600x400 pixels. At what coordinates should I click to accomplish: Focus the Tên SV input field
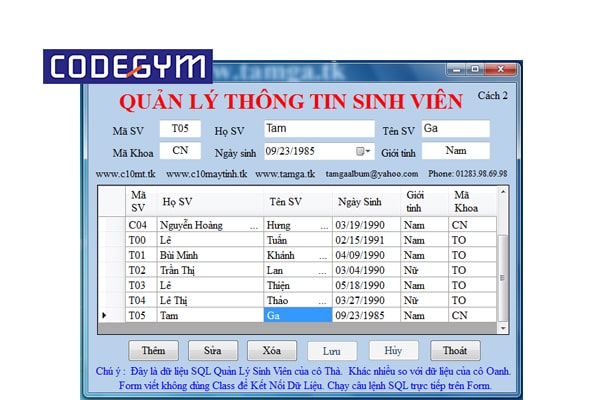point(455,128)
